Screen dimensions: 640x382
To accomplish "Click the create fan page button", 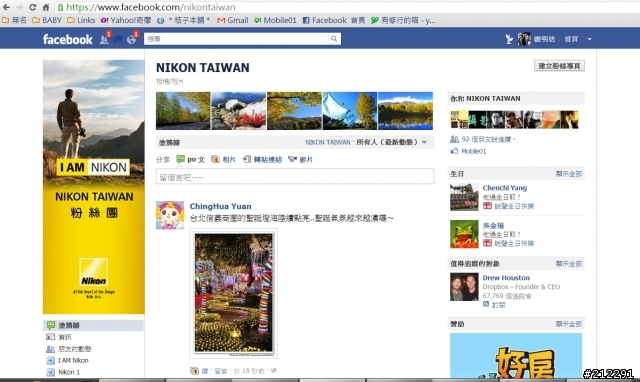I will pyautogui.click(x=559, y=66).
